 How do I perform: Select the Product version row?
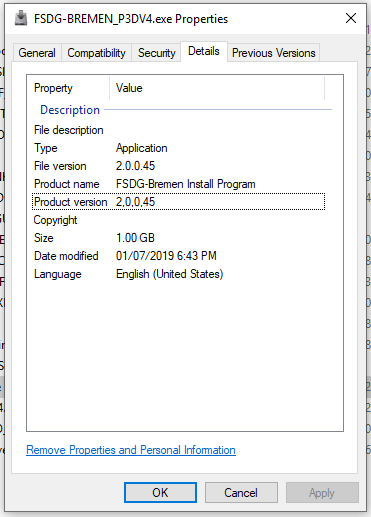tap(178, 202)
